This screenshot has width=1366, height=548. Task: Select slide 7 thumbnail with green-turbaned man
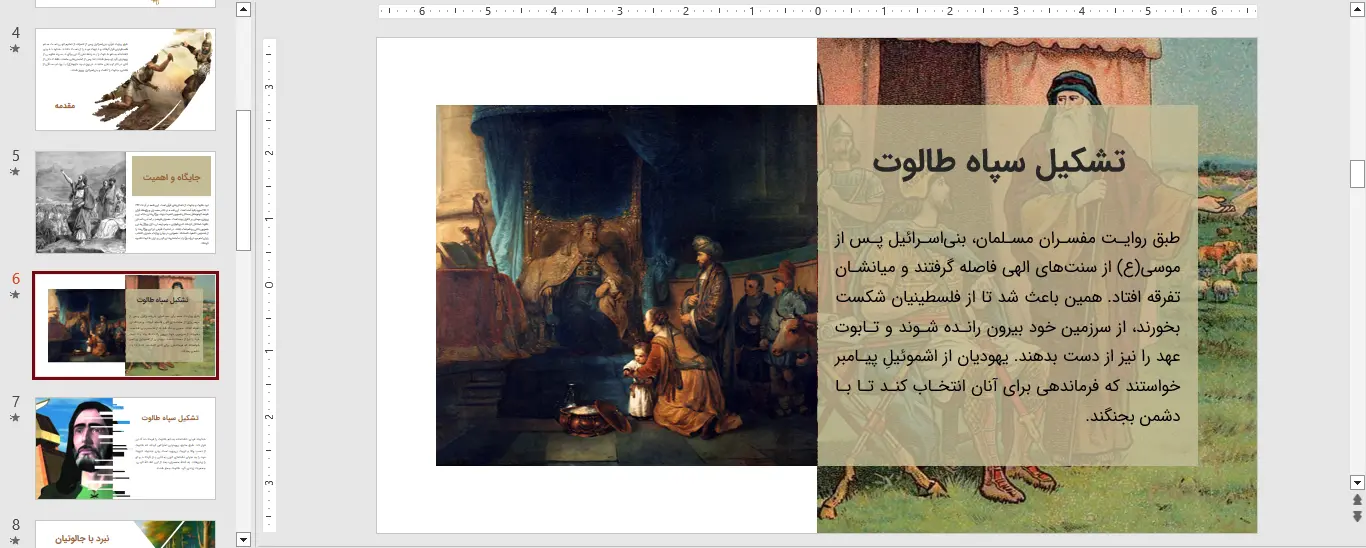coord(125,449)
